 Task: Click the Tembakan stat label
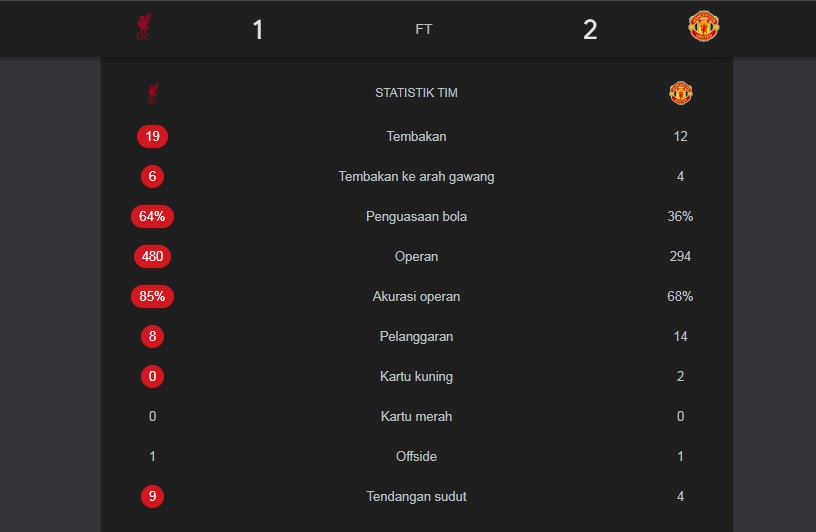click(416, 136)
